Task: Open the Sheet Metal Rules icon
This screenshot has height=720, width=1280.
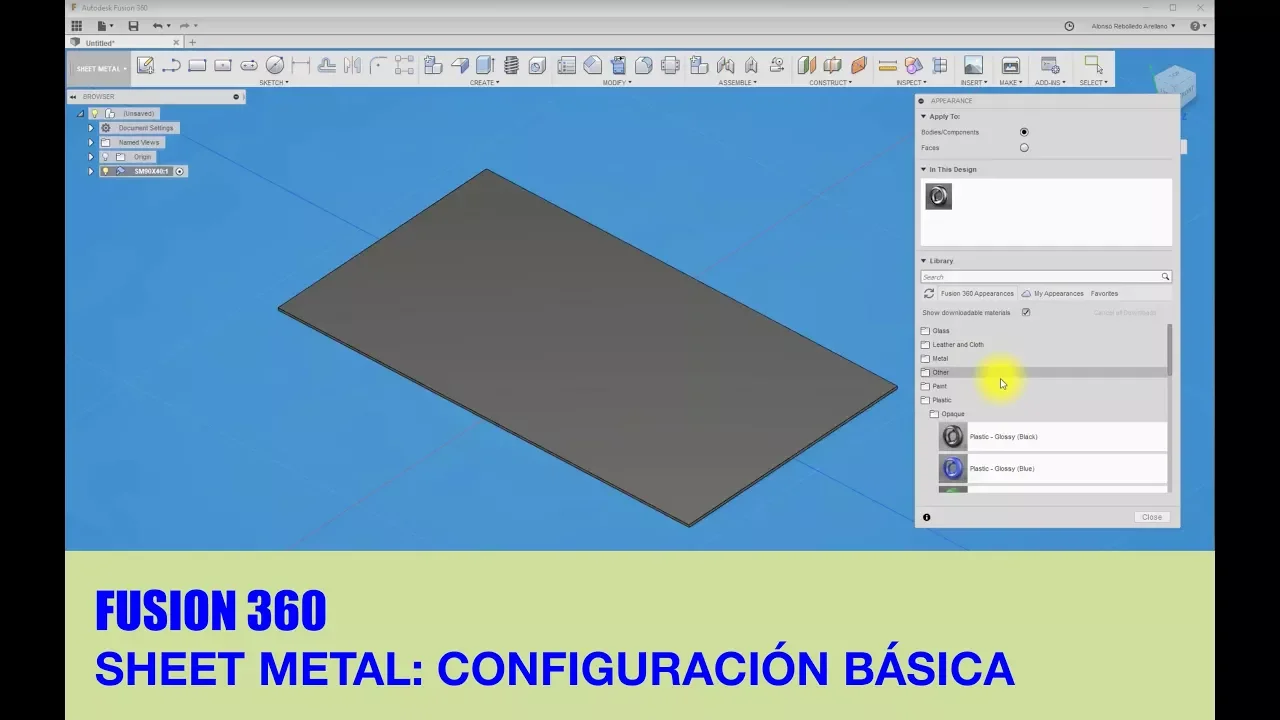Action: pos(567,65)
